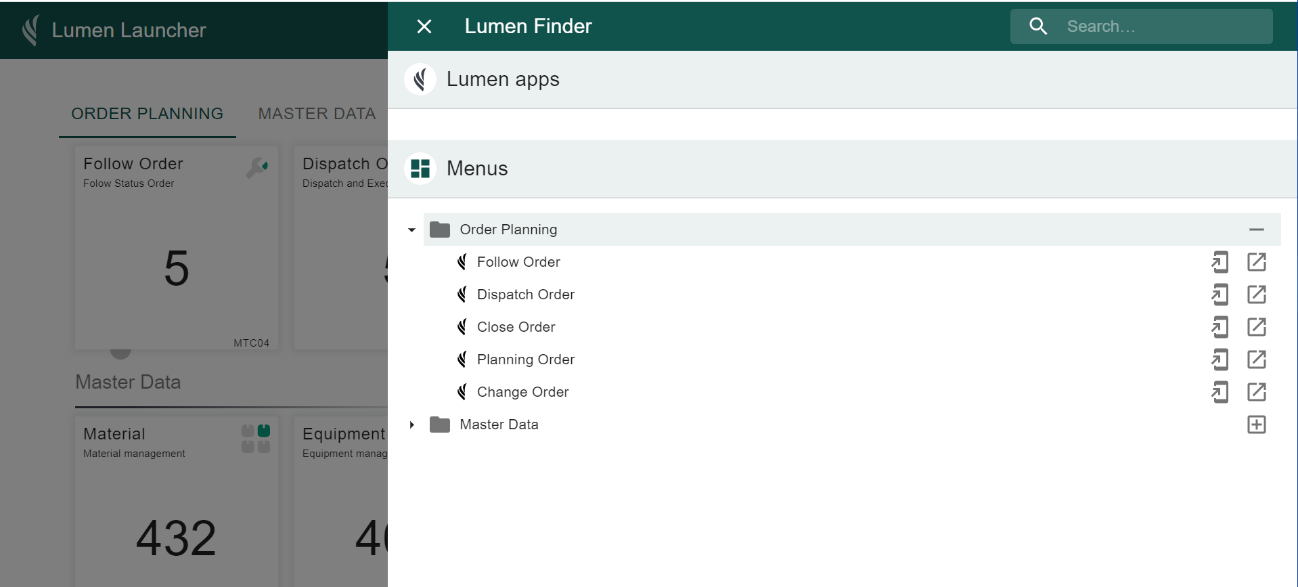Open Follow Order in the same window icon
1298x587 pixels.
(1219, 262)
